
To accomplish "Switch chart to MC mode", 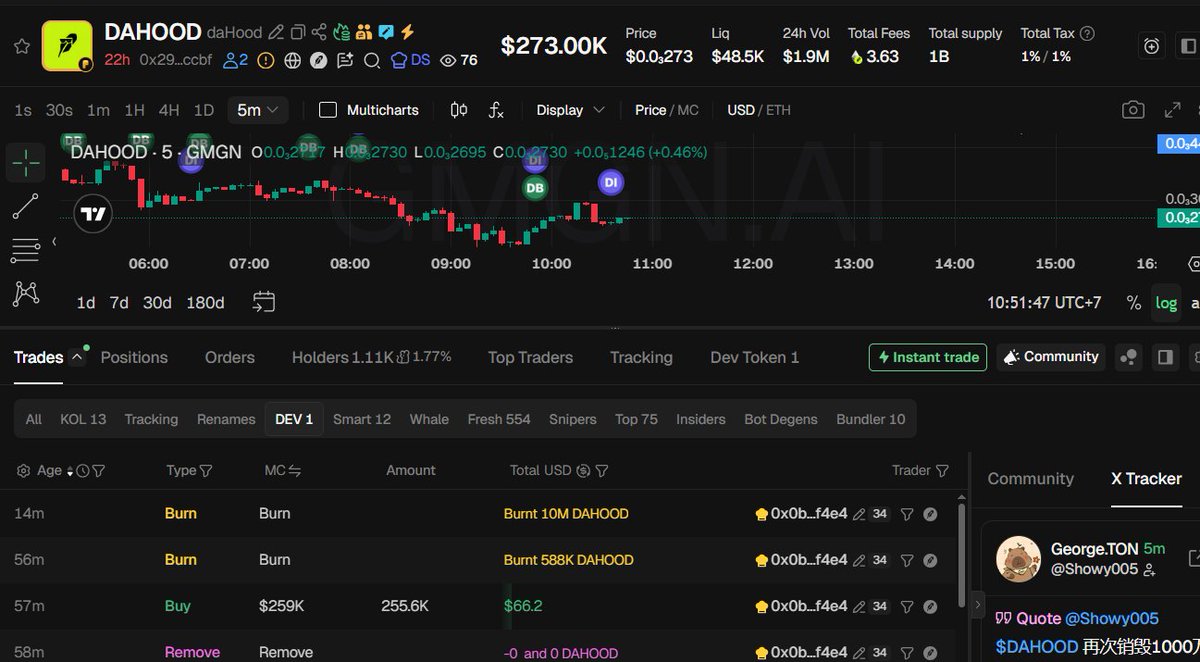I will pyautogui.click(x=688, y=110).
